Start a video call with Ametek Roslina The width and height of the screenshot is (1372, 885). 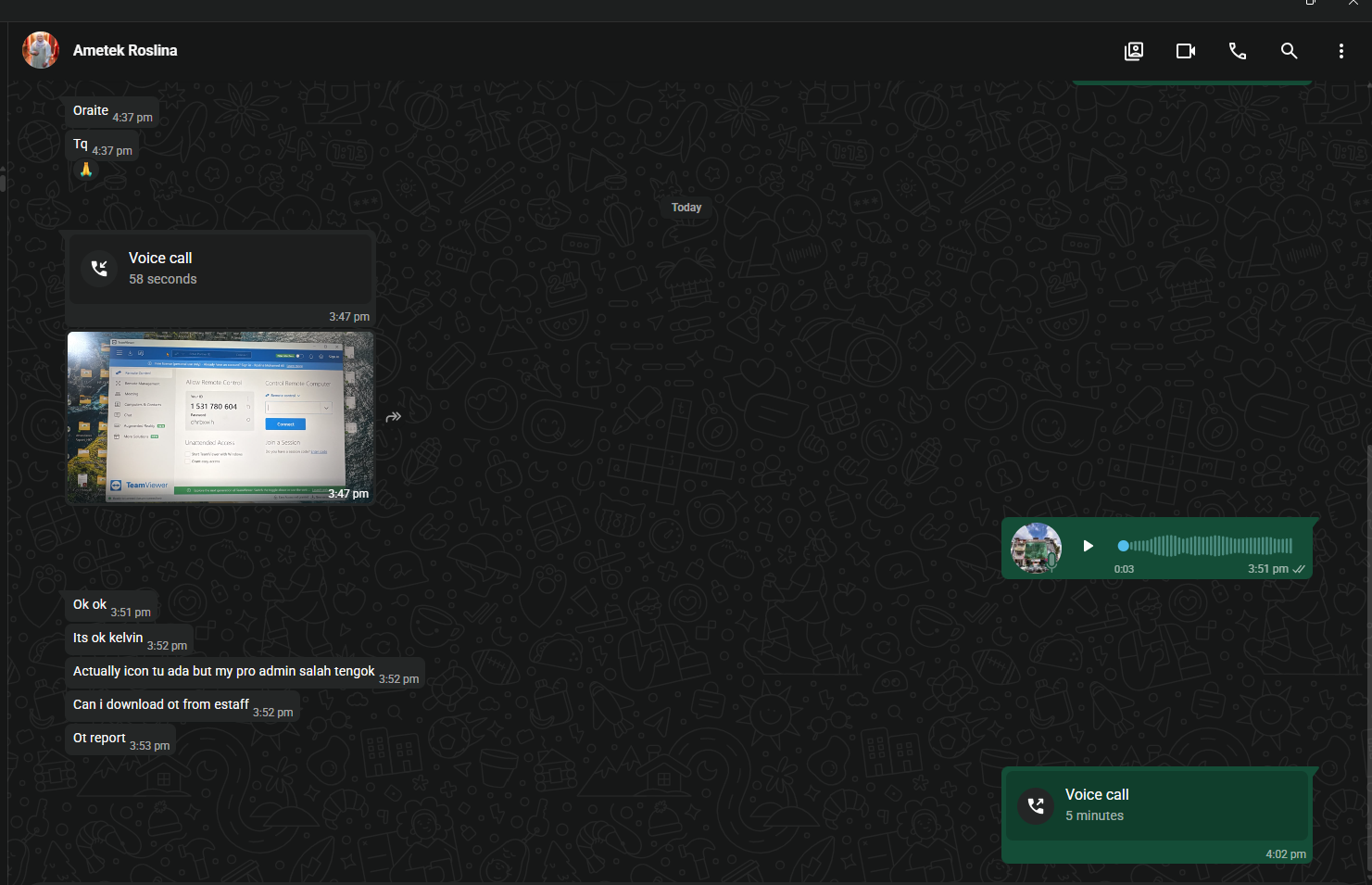[1185, 51]
